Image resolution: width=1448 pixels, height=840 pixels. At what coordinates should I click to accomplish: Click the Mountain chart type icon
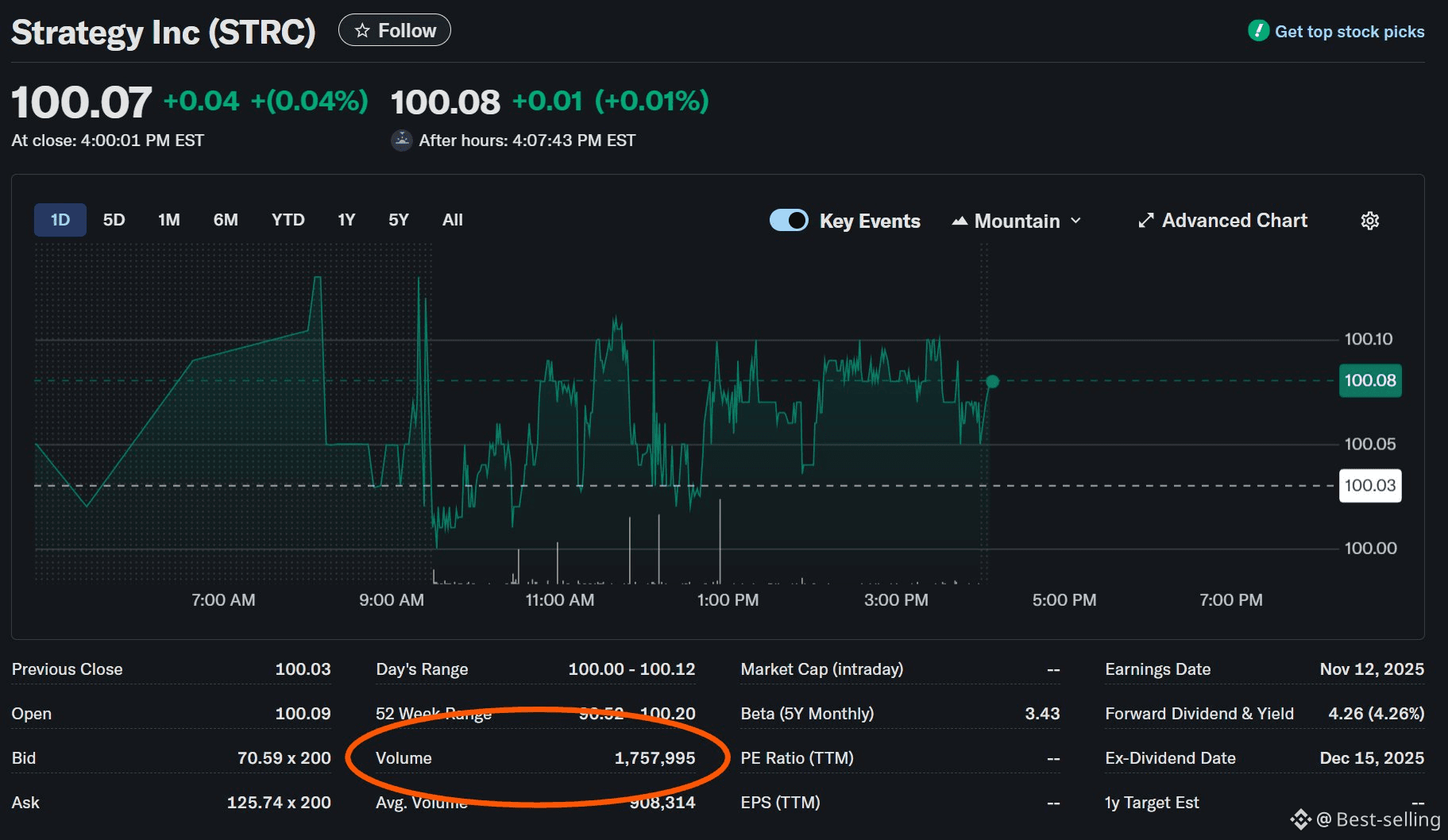coord(960,221)
